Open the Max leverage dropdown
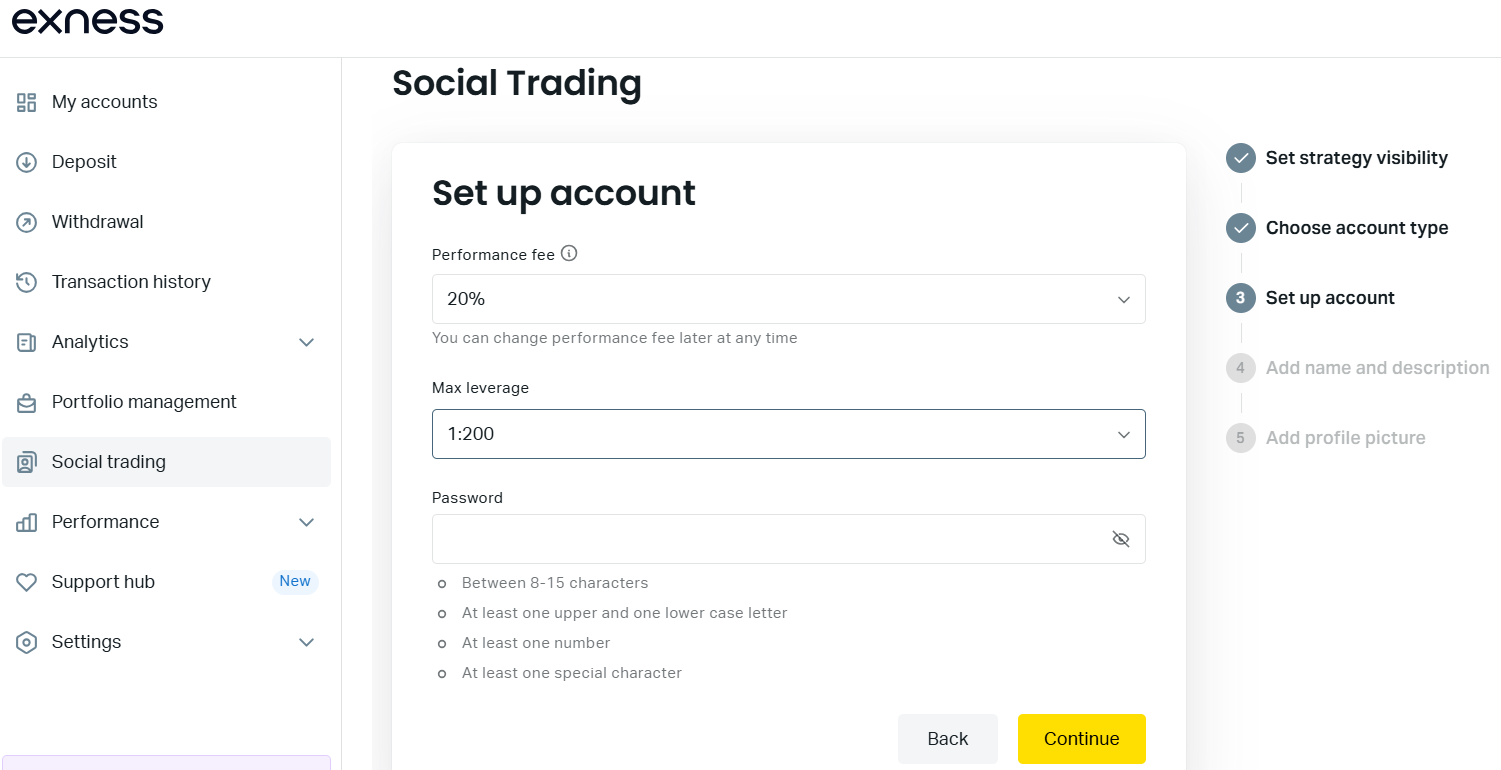Screen dimensions: 1501x770 pyautogui.click(x=788, y=434)
